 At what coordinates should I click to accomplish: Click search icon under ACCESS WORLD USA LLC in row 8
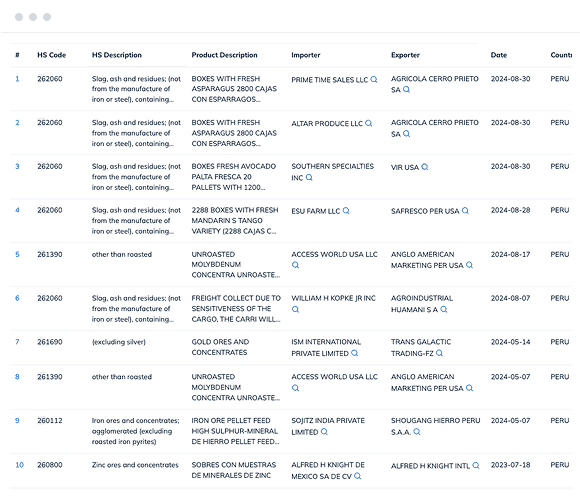295,388
